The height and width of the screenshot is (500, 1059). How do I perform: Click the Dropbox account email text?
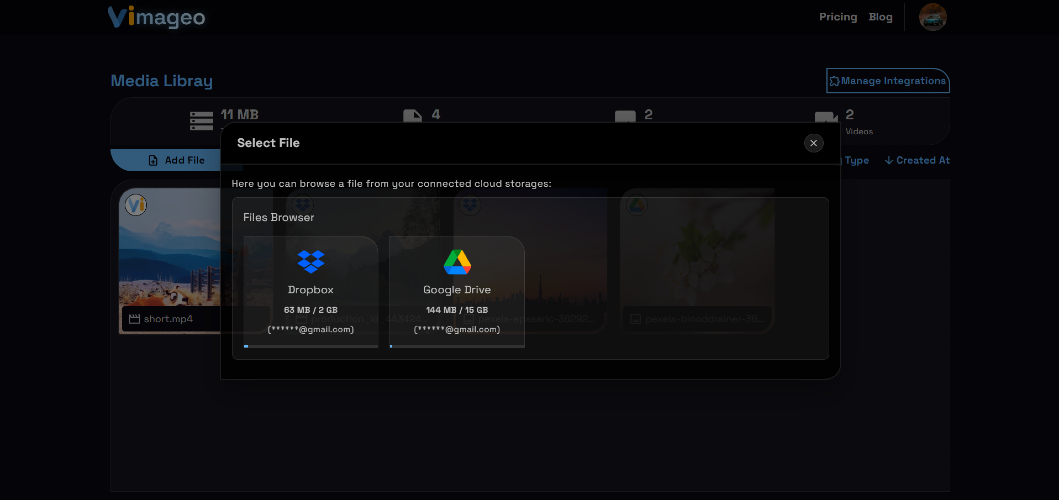[x=311, y=330]
